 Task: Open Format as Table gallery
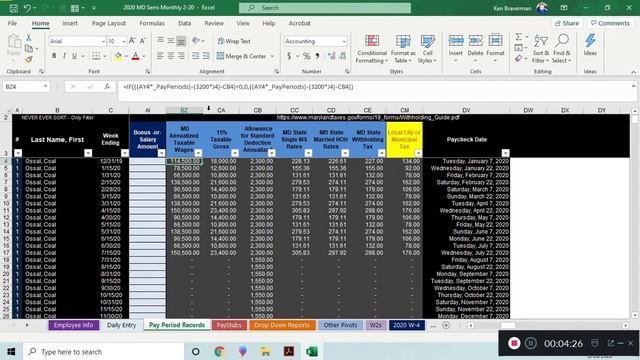(x=403, y=49)
